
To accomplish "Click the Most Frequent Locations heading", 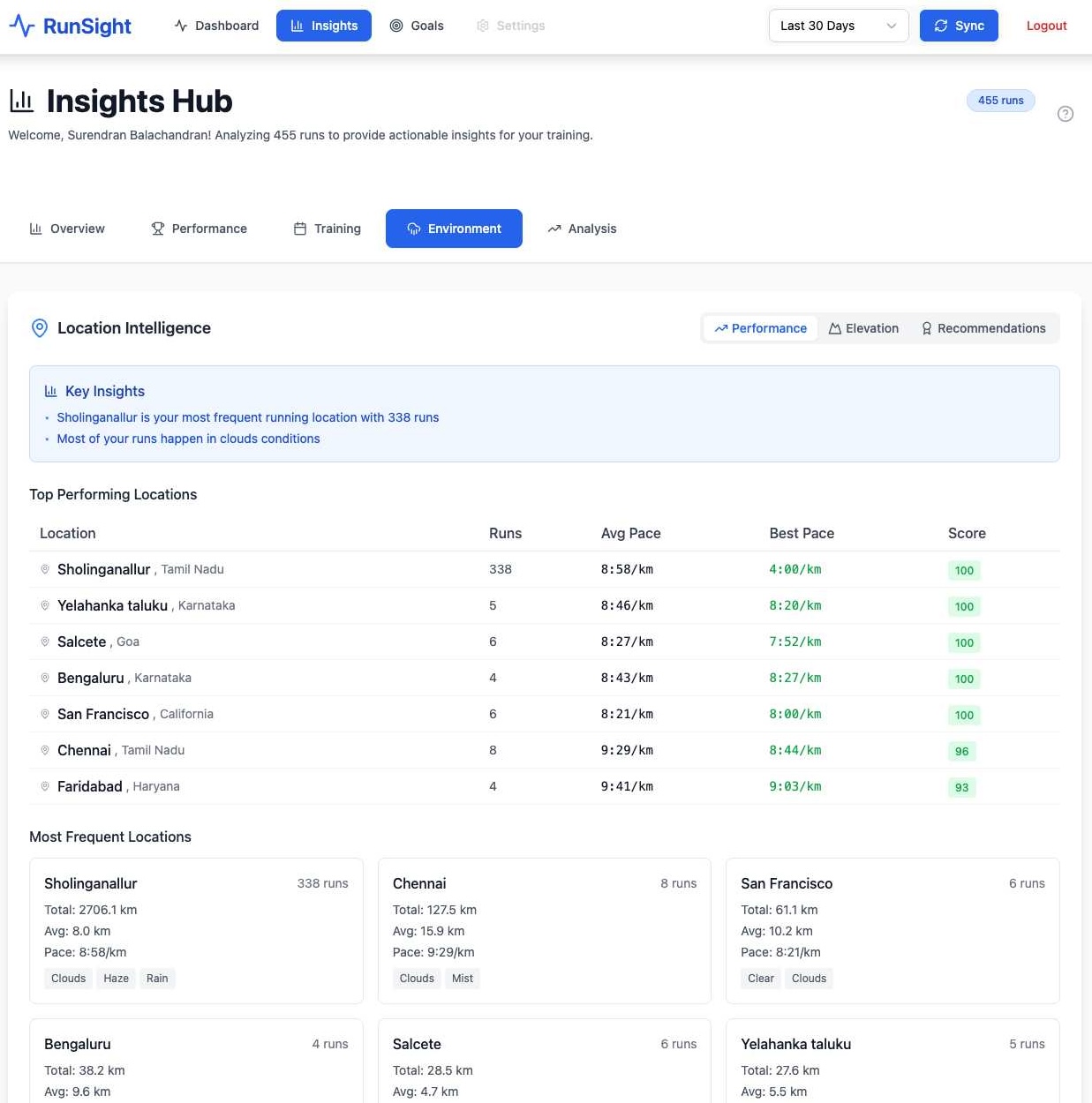I will (x=110, y=837).
